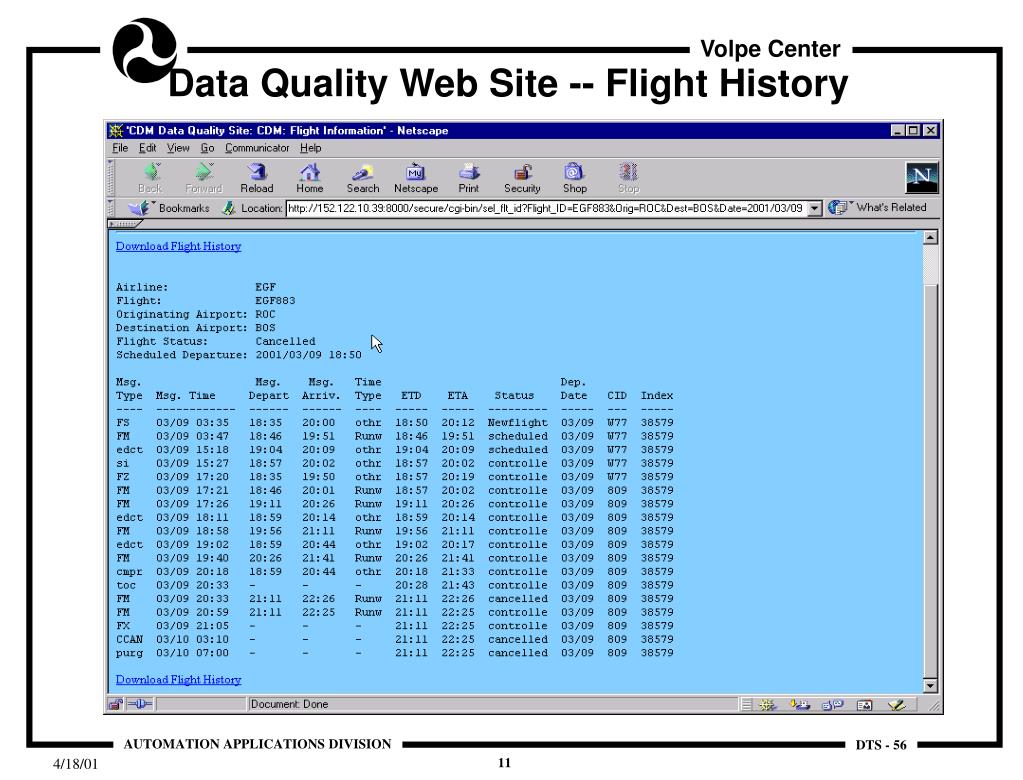Collapse the location toolbar grip
The width and height of the screenshot is (1023, 780).
(111, 208)
